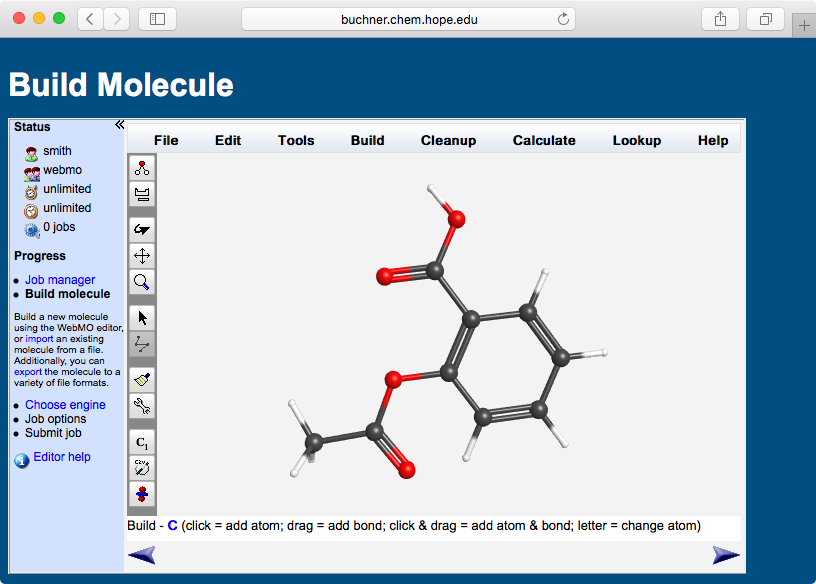
Task: Click the mechanics optimize wrench tool
Action: [x=141, y=406]
